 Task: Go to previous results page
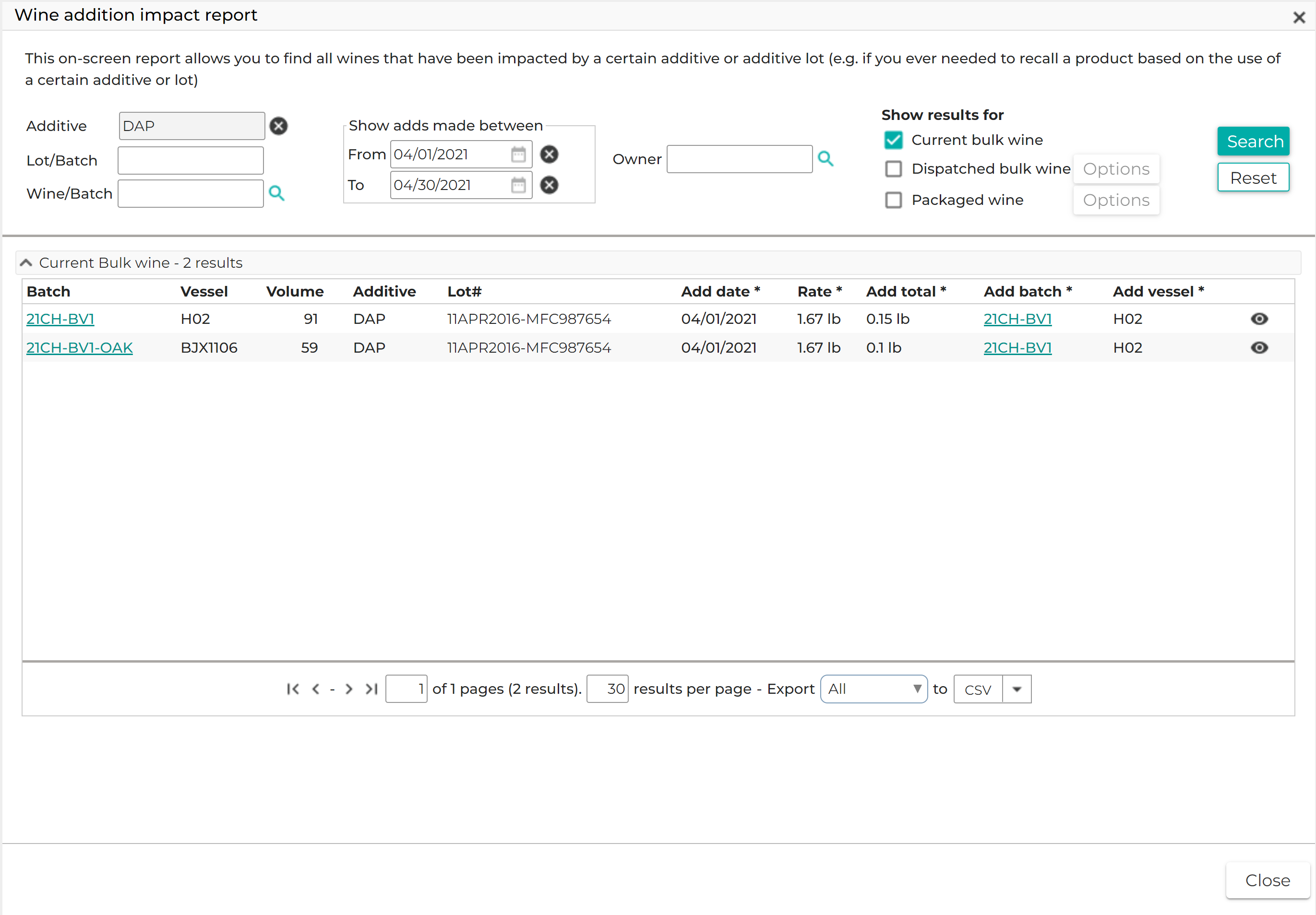tap(316, 689)
